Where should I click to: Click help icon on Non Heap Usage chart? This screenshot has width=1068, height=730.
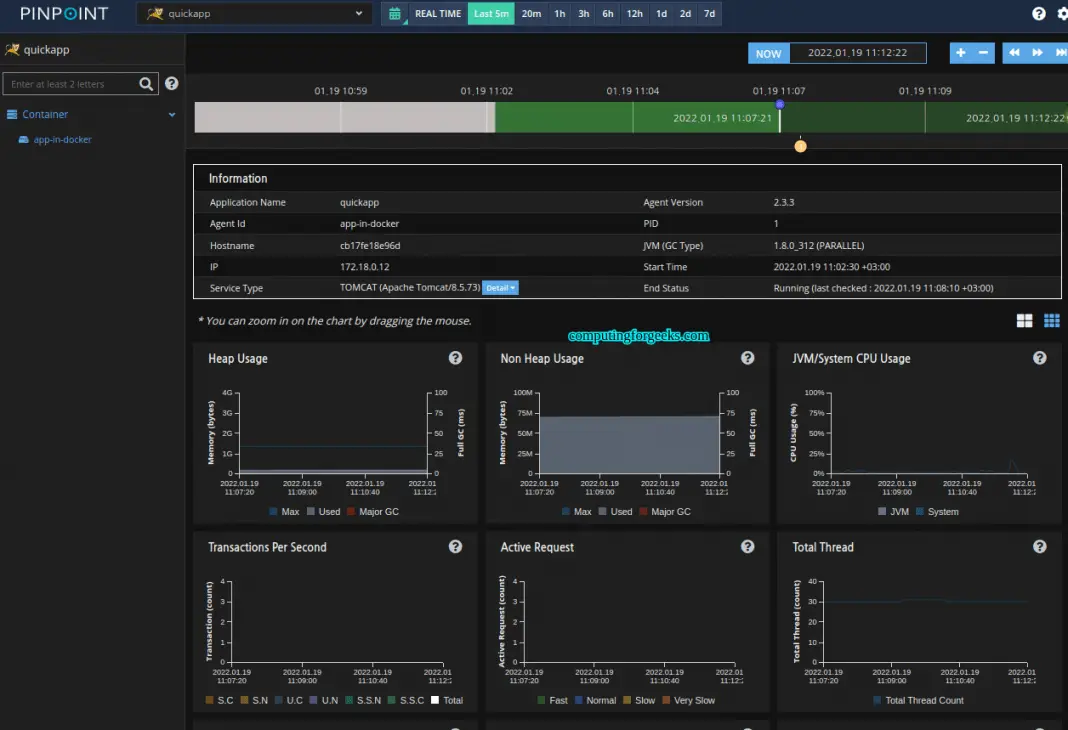(747, 358)
